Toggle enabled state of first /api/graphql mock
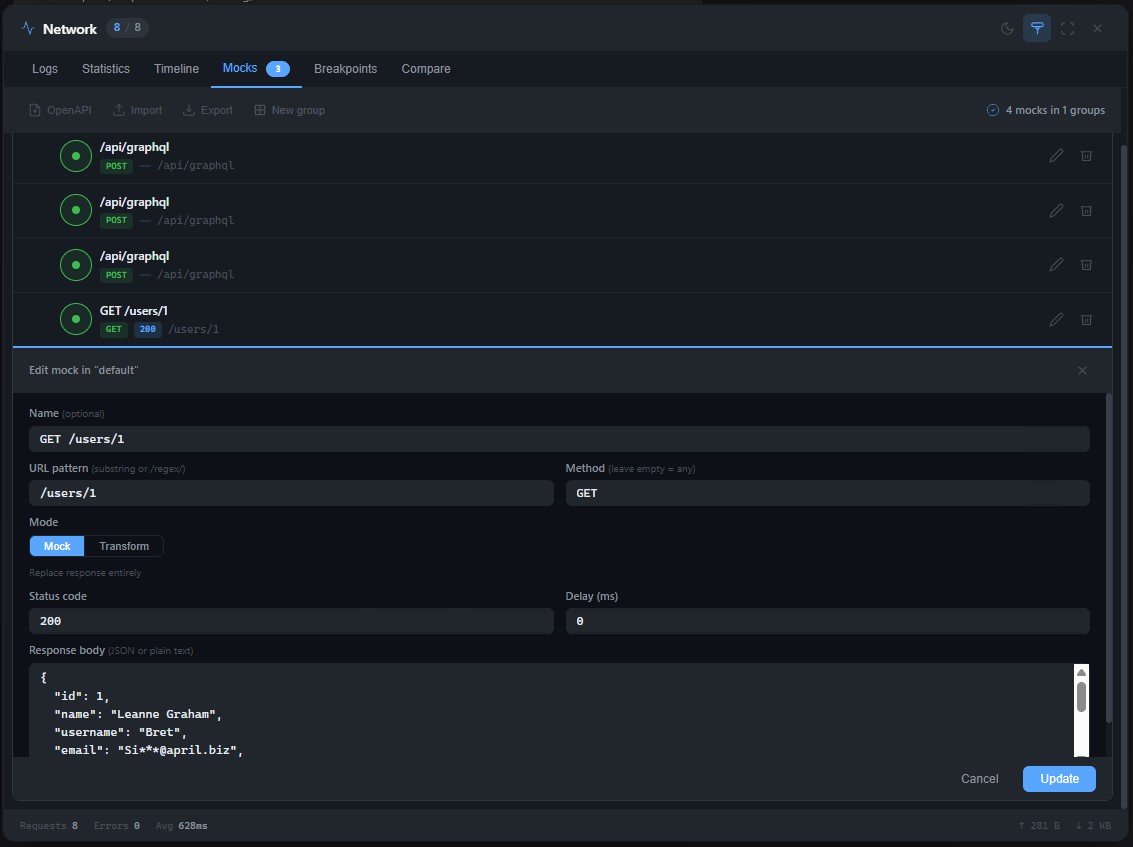The width and height of the screenshot is (1133, 847). [76, 156]
